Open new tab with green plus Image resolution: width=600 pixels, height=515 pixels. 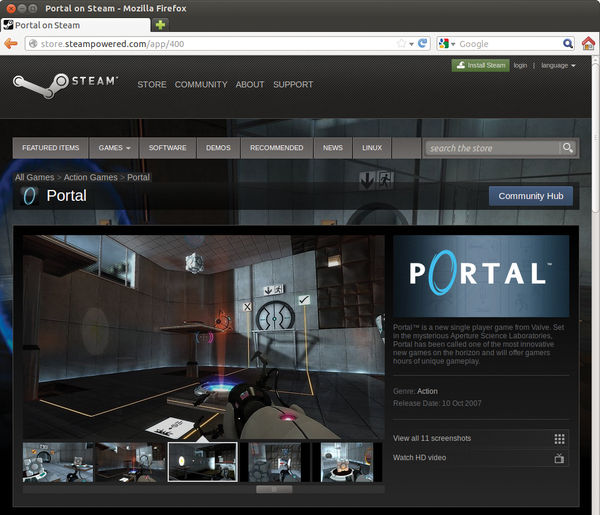tap(160, 25)
